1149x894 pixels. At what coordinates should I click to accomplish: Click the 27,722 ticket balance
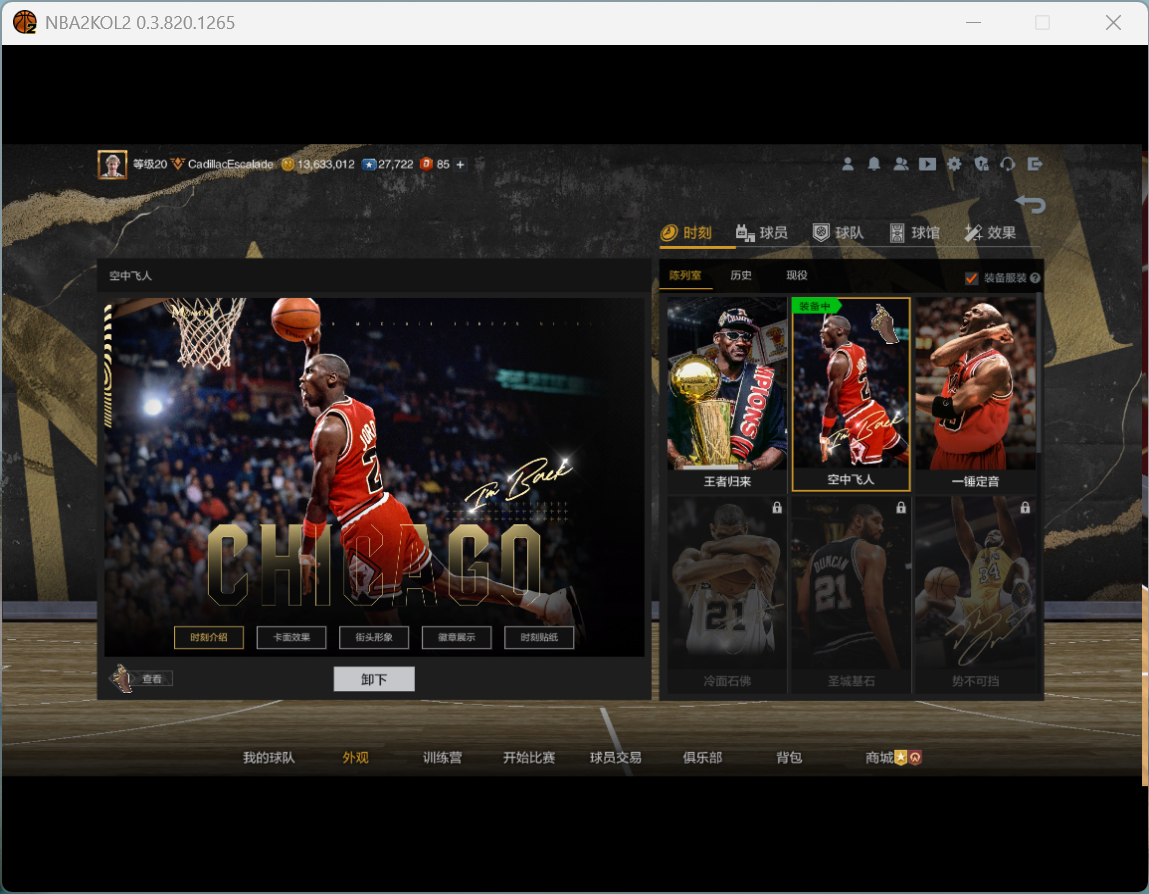pos(396,164)
